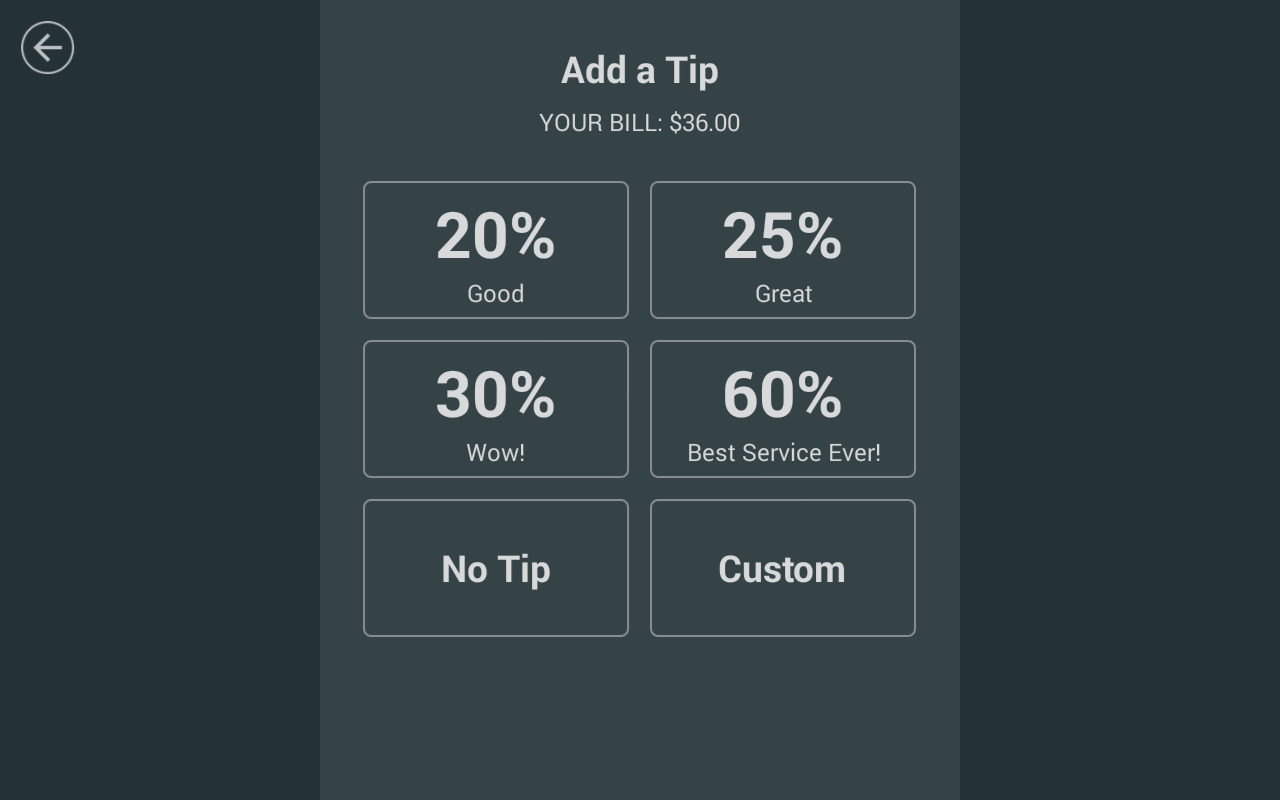Choose the 25% tip option
The image size is (1280, 800).
pos(782,250)
